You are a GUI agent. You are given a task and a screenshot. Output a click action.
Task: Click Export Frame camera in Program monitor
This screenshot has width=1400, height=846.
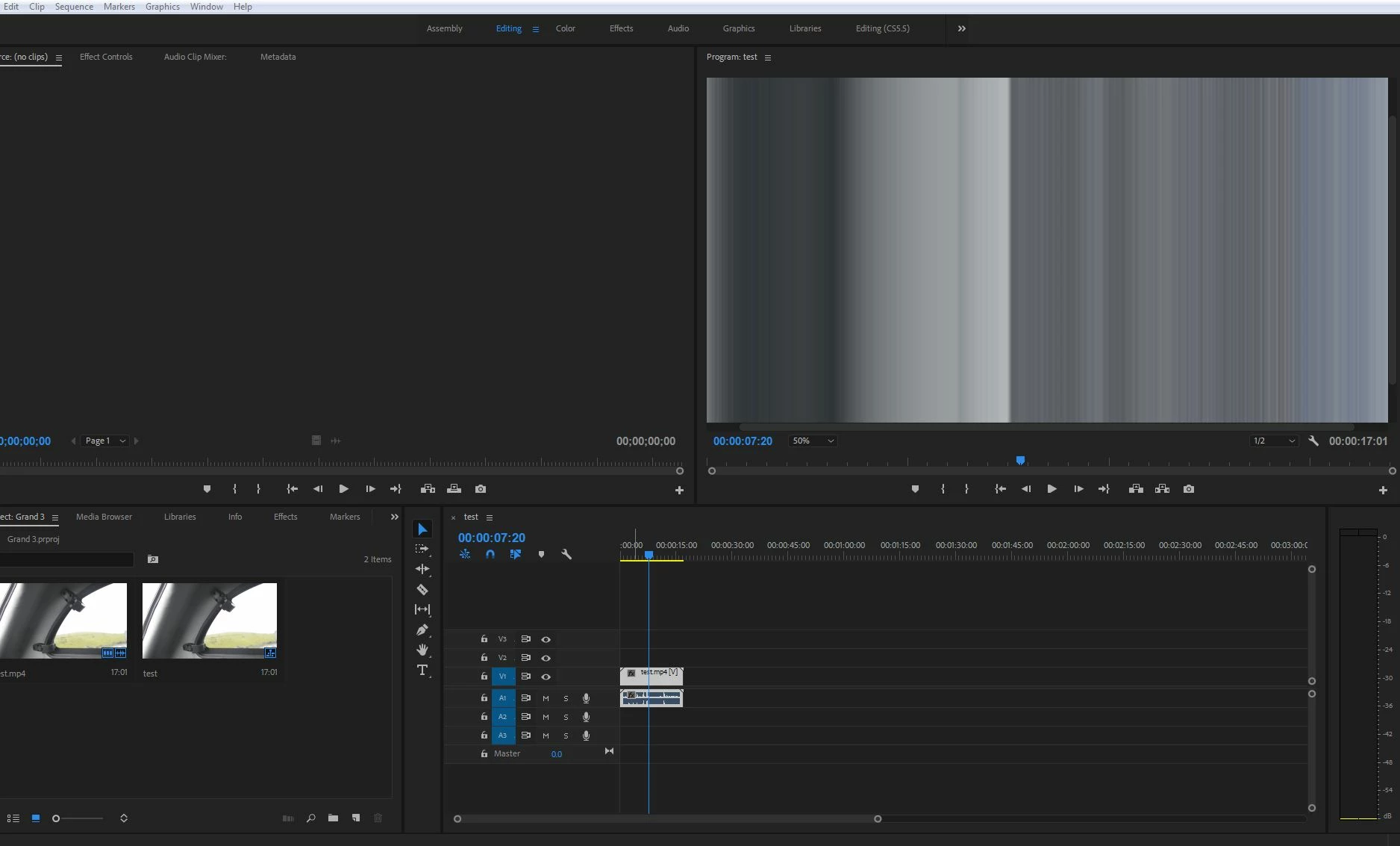tap(1189, 489)
